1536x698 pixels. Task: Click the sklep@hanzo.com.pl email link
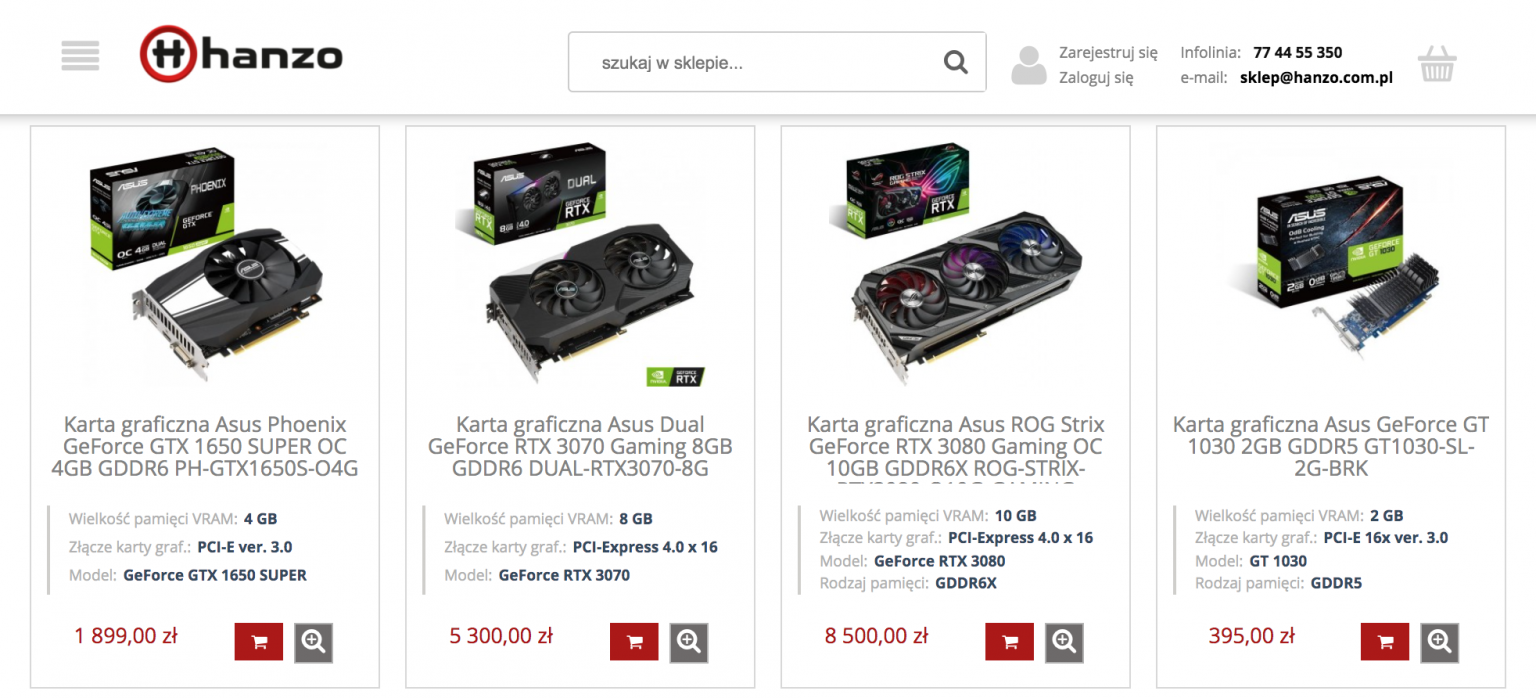point(1316,77)
